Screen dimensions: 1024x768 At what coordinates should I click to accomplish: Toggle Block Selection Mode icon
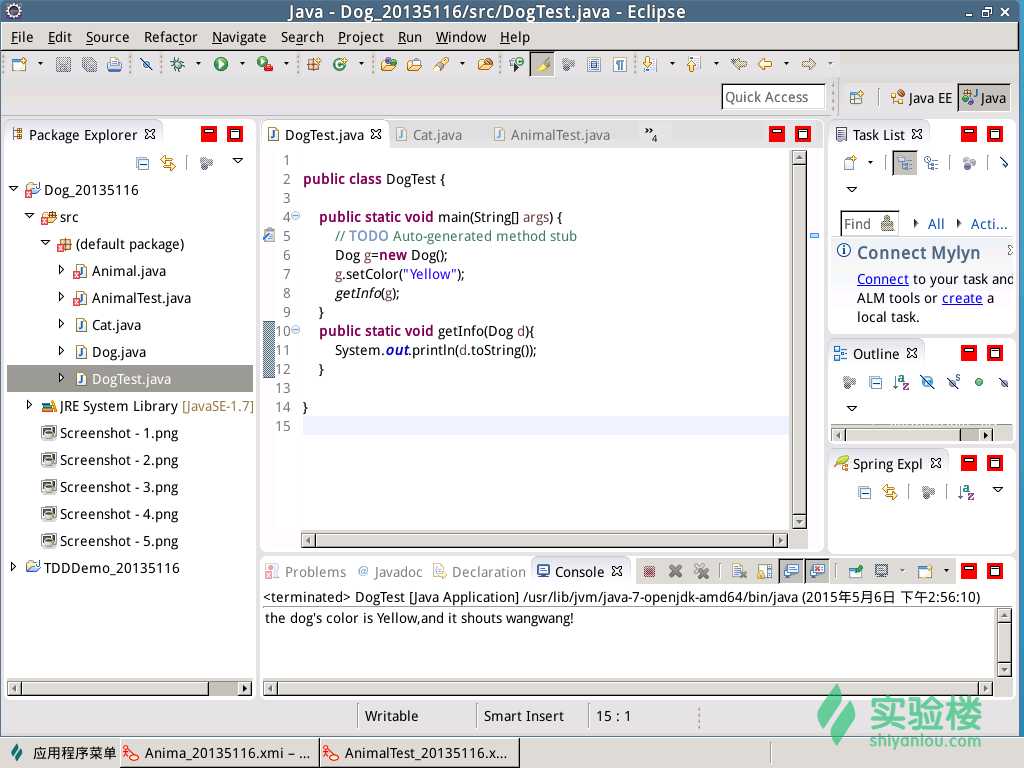click(x=594, y=64)
